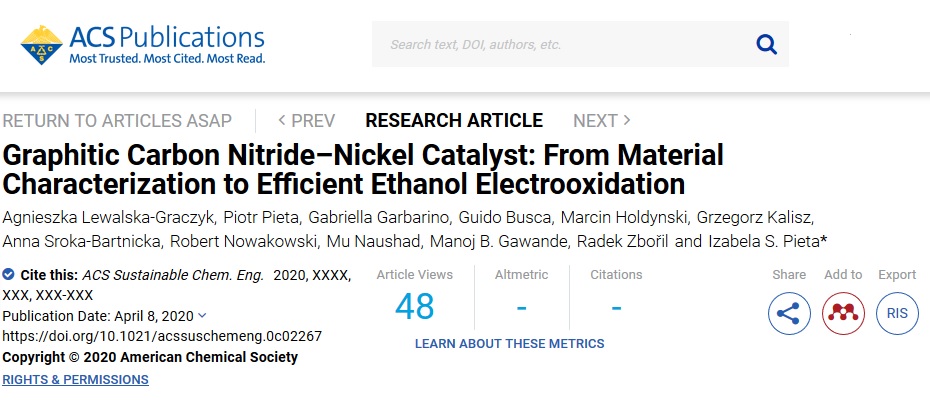Open the Share icon button
This screenshot has height=402, width=930.
point(789,314)
